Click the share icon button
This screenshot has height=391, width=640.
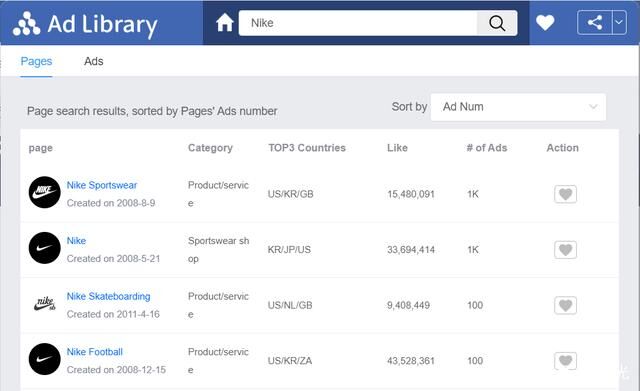point(595,22)
